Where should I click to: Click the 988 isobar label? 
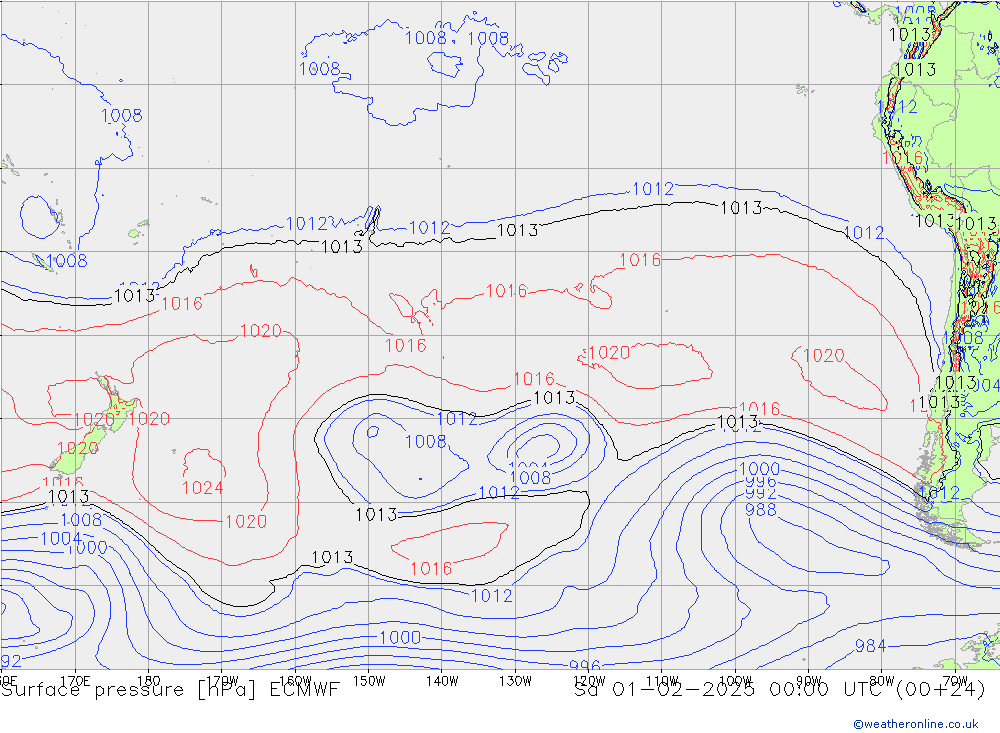click(761, 509)
